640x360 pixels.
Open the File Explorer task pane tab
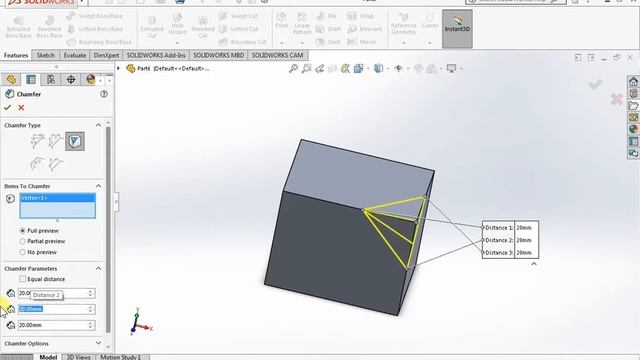633,106
